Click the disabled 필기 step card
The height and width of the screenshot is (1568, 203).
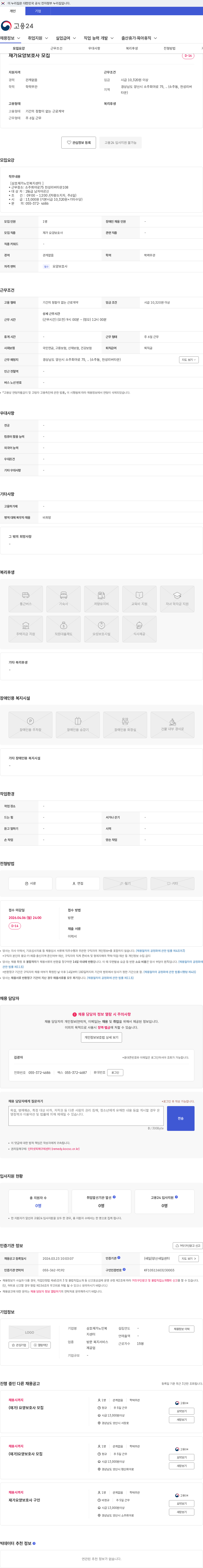click(x=125, y=883)
